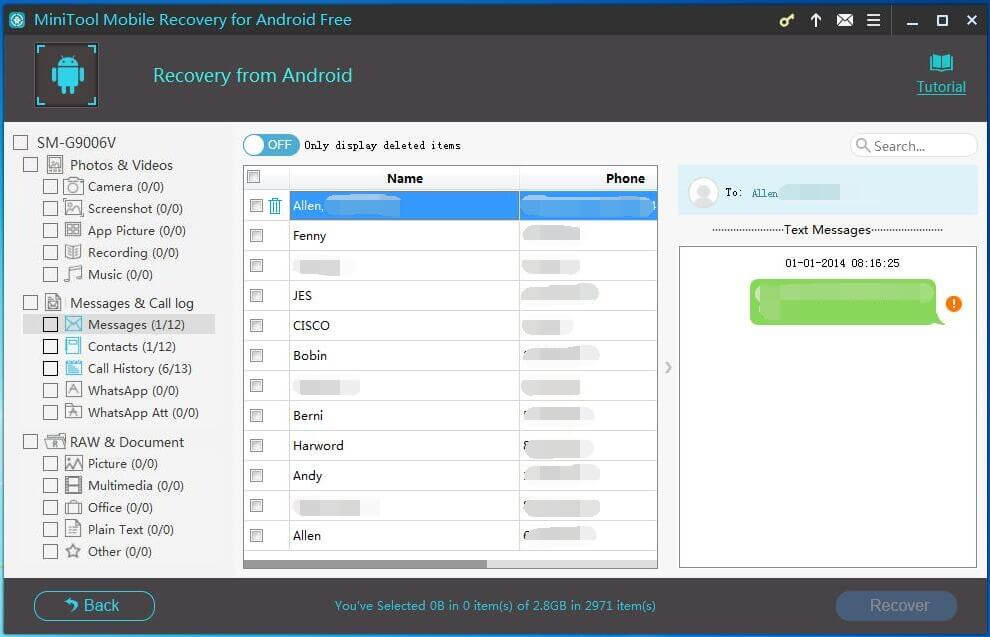Image resolution: width=990 pixels, height=637 pixels.
Task: Click the Camera category icon
Action: pyautogui.click(x=73, y=186)
